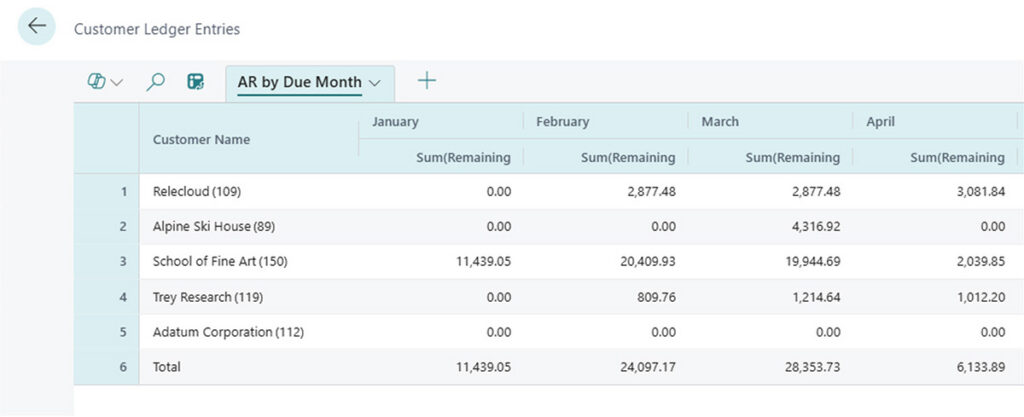Image resolution: width=1024 pixels, height=417 pixels.
Task: Click the January column header
Action: [x=395, y=121]
